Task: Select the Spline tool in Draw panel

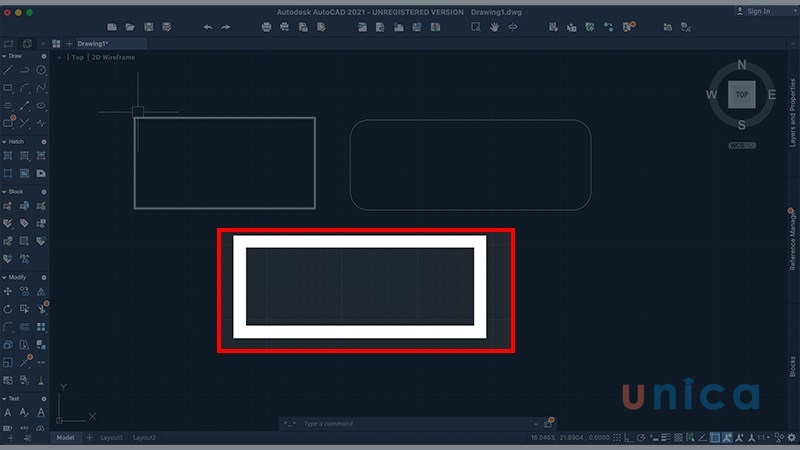Action: [41, 88]
